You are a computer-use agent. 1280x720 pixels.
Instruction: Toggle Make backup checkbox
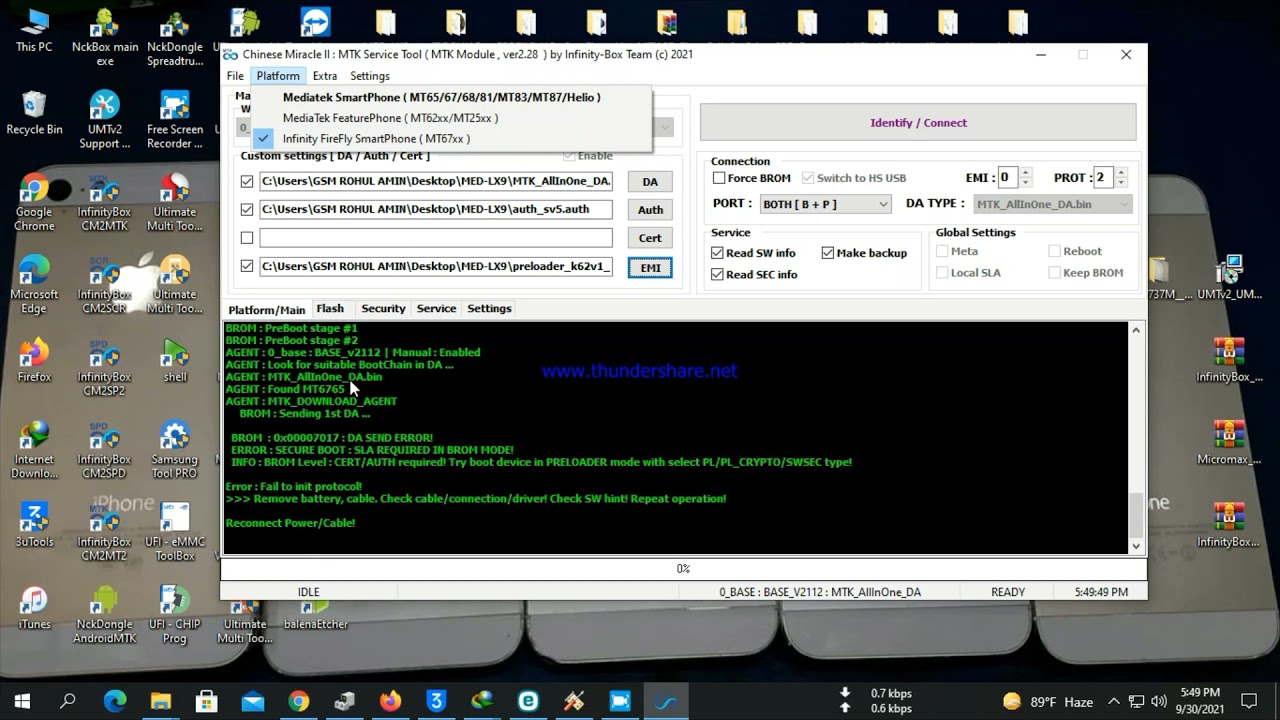click(x=828, y=253)
